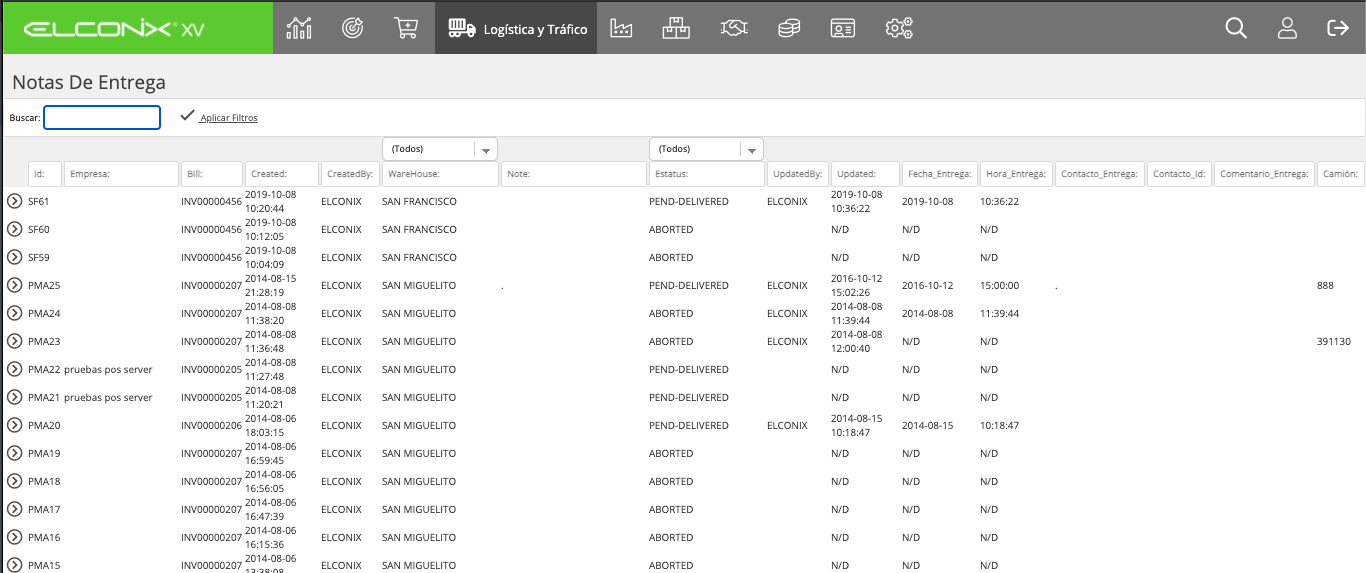Click delivery time 15:00:00
1366x573 pixels.
pyautogui.click(x=1000, y=285)
